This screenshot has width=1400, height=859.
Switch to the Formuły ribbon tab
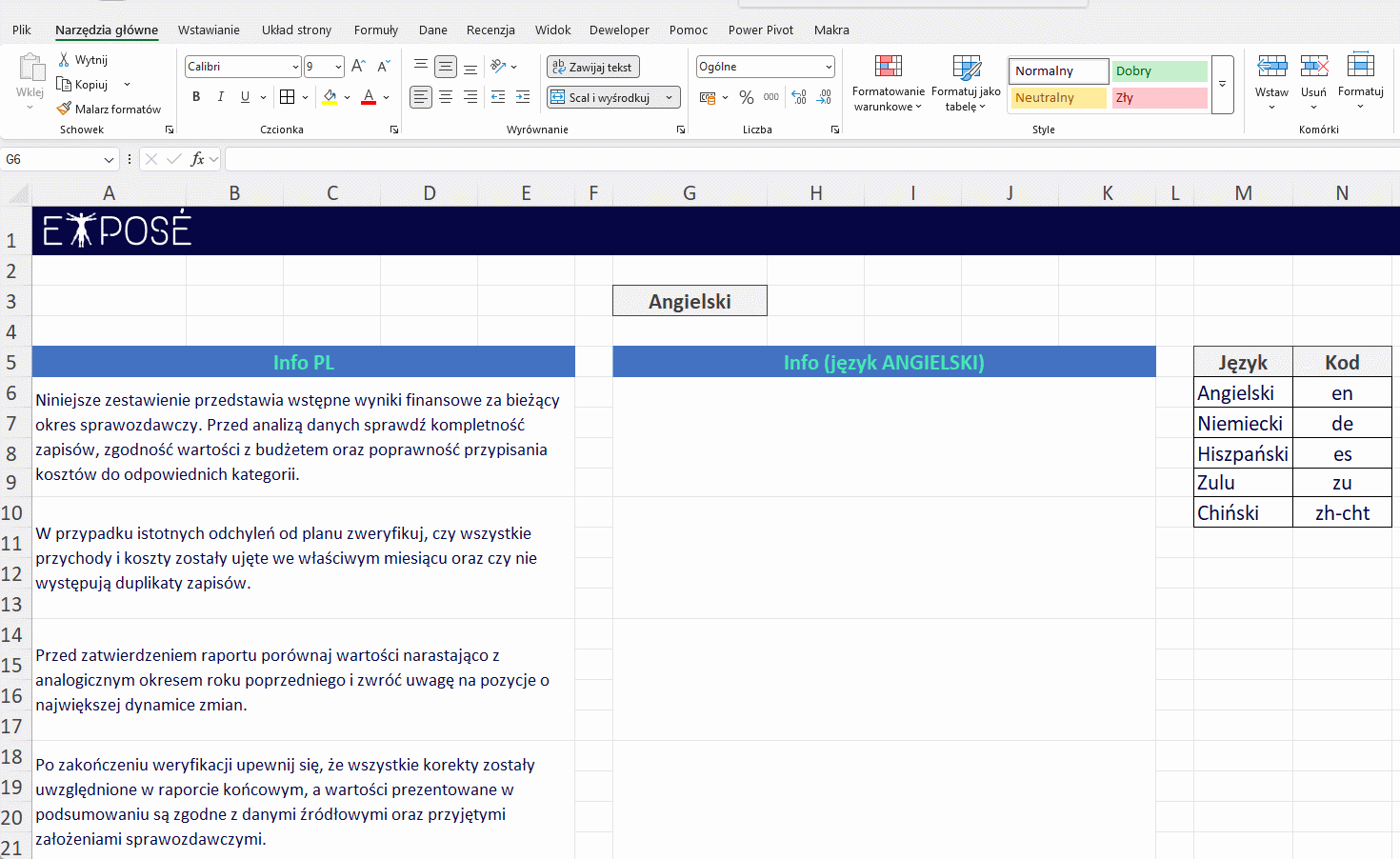(x=375, y=30)
